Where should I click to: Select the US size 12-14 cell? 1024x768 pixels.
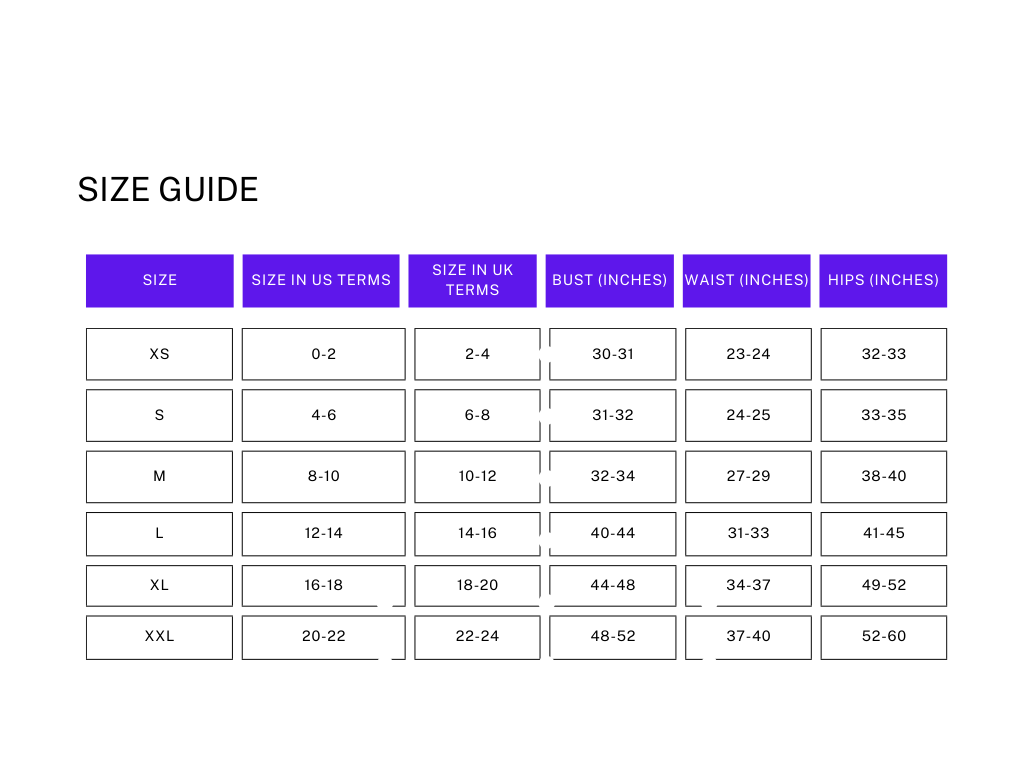(324, 534)
